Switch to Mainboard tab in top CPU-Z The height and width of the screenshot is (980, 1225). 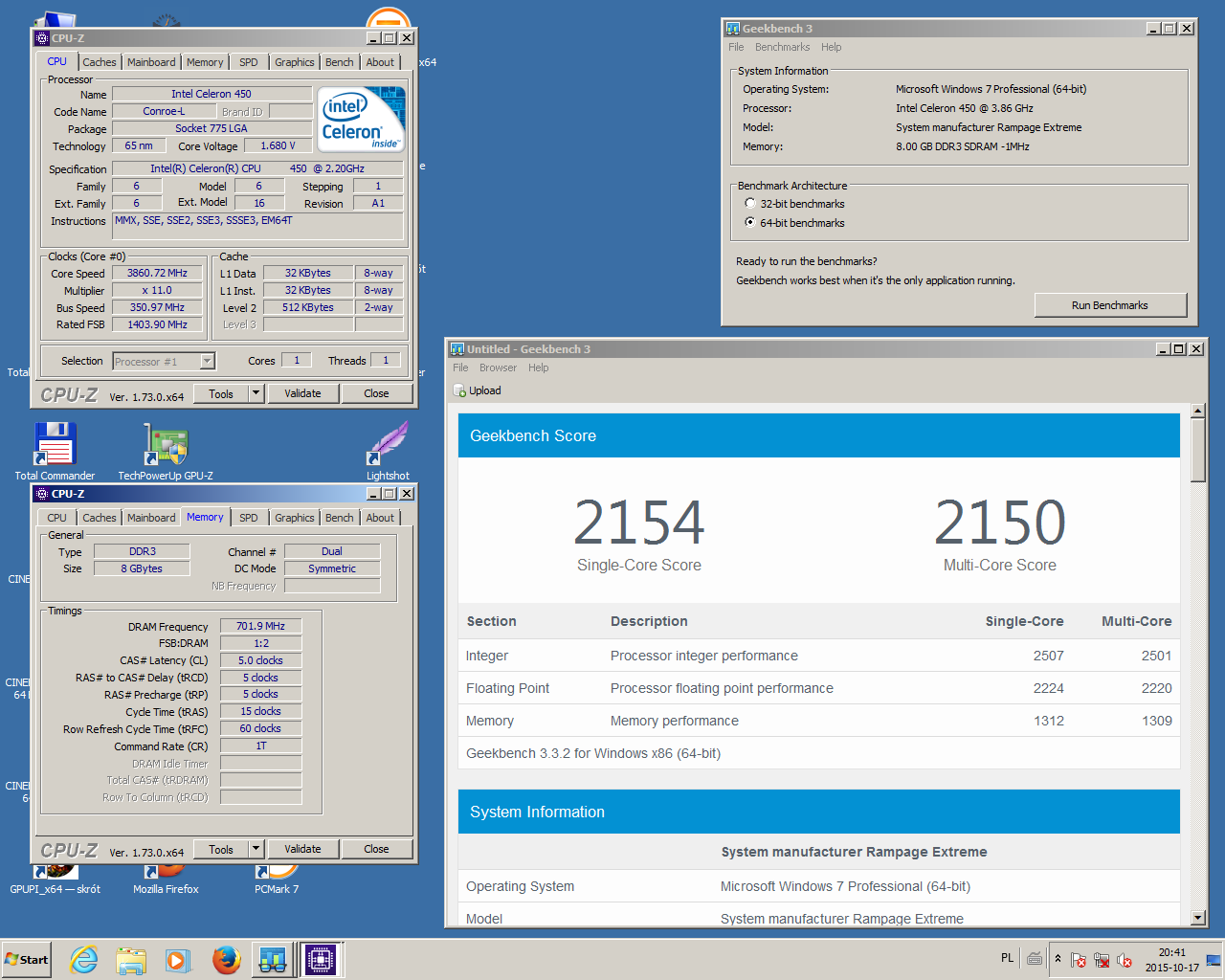(151, 62)
